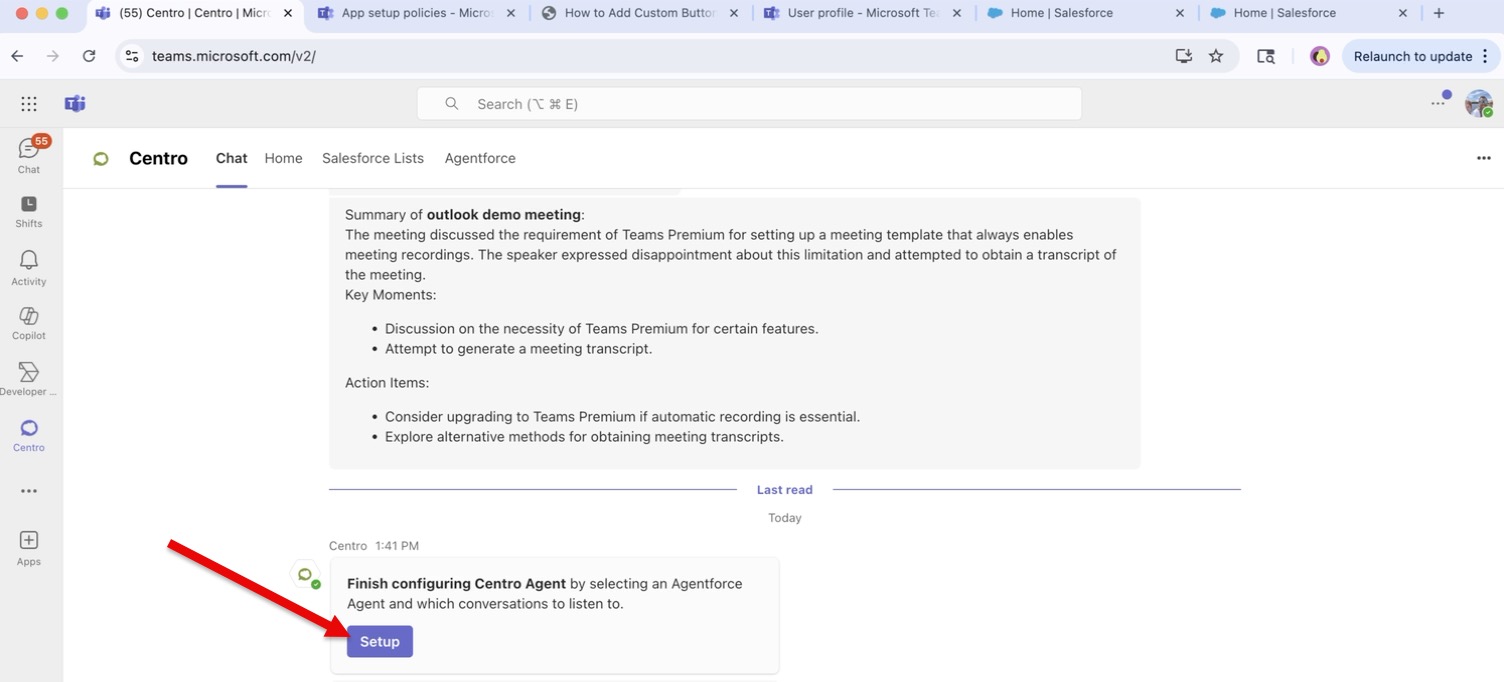The image size is (1504, 682).
Task: Switch to the first Home | Salesforce tab
Action: coord(1087,13)
